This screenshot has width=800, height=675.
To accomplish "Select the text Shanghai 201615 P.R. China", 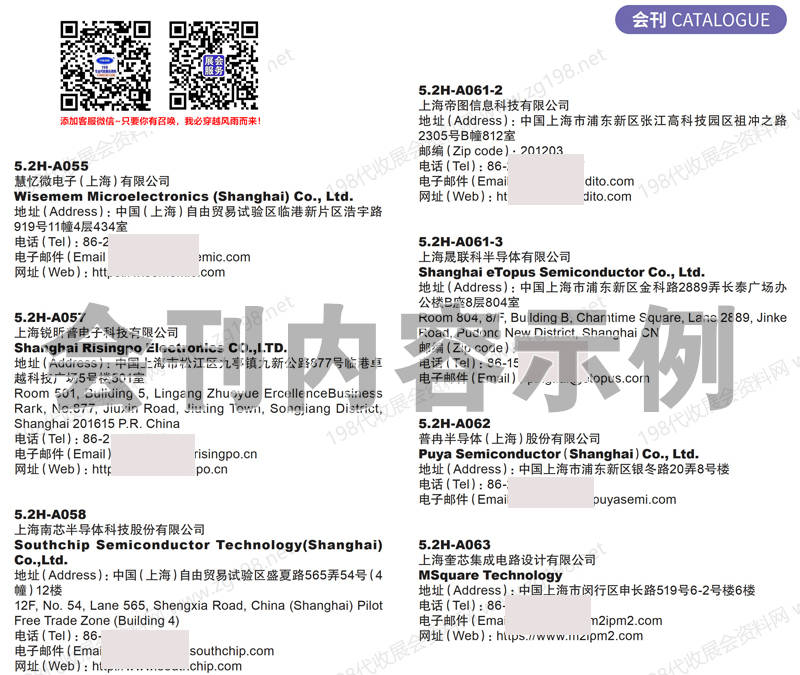I will (x=97, y=424).
